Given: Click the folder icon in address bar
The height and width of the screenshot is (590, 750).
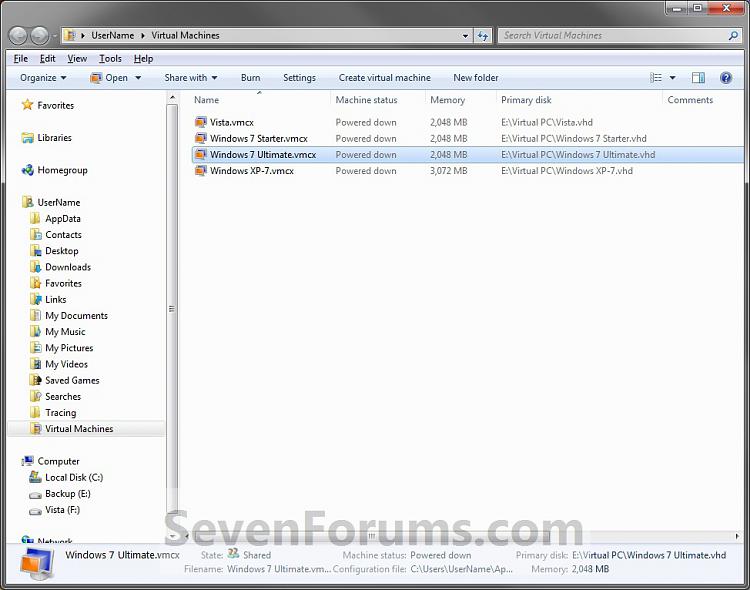Looking at the screenshot, I should pyautogui.click(x=70, y=35).
